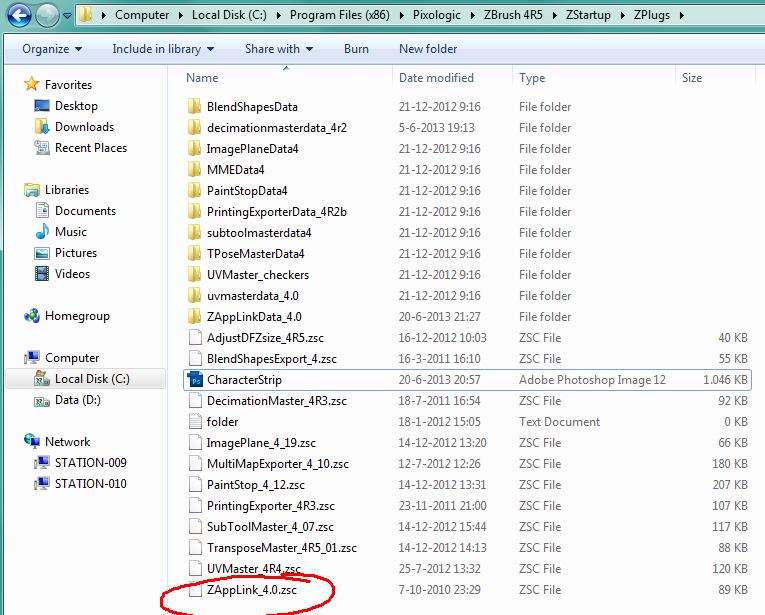Click the Forward navigation arrow button
Image resolution: width=765 pixels, height=615 pixels.
[x=47, y=16]
